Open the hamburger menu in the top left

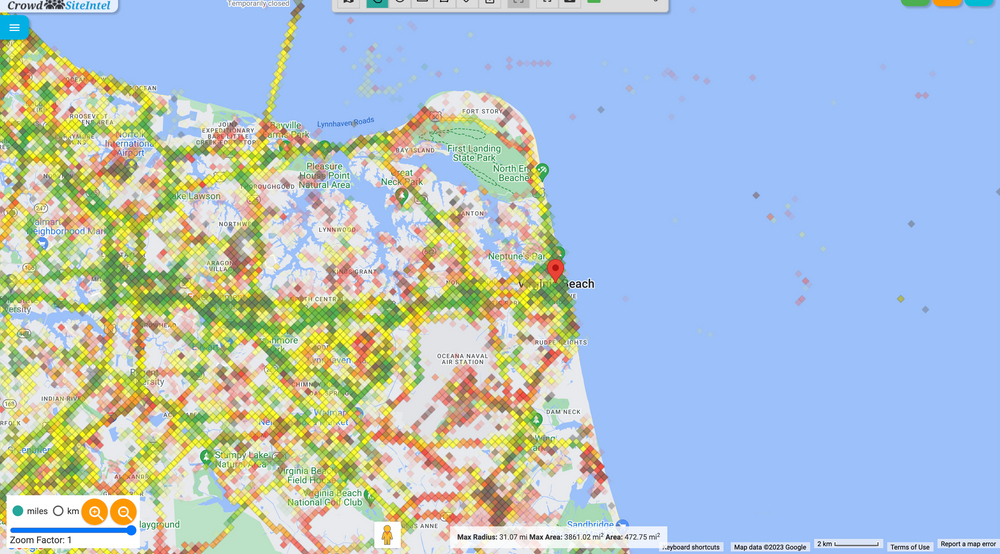point(14,27)
